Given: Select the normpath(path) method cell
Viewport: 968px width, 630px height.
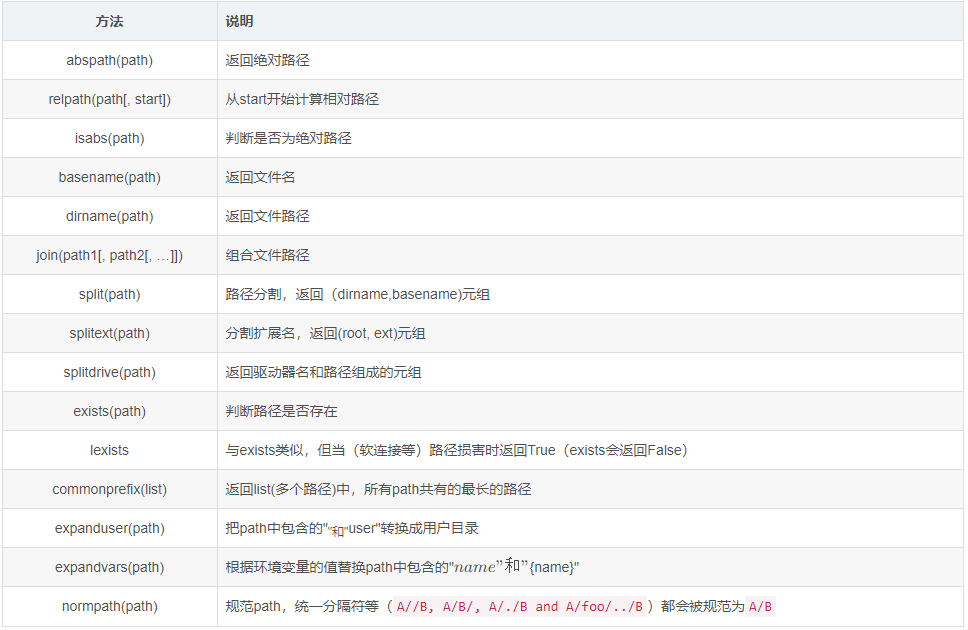Looking at the screenshot, I should (109, 606).
